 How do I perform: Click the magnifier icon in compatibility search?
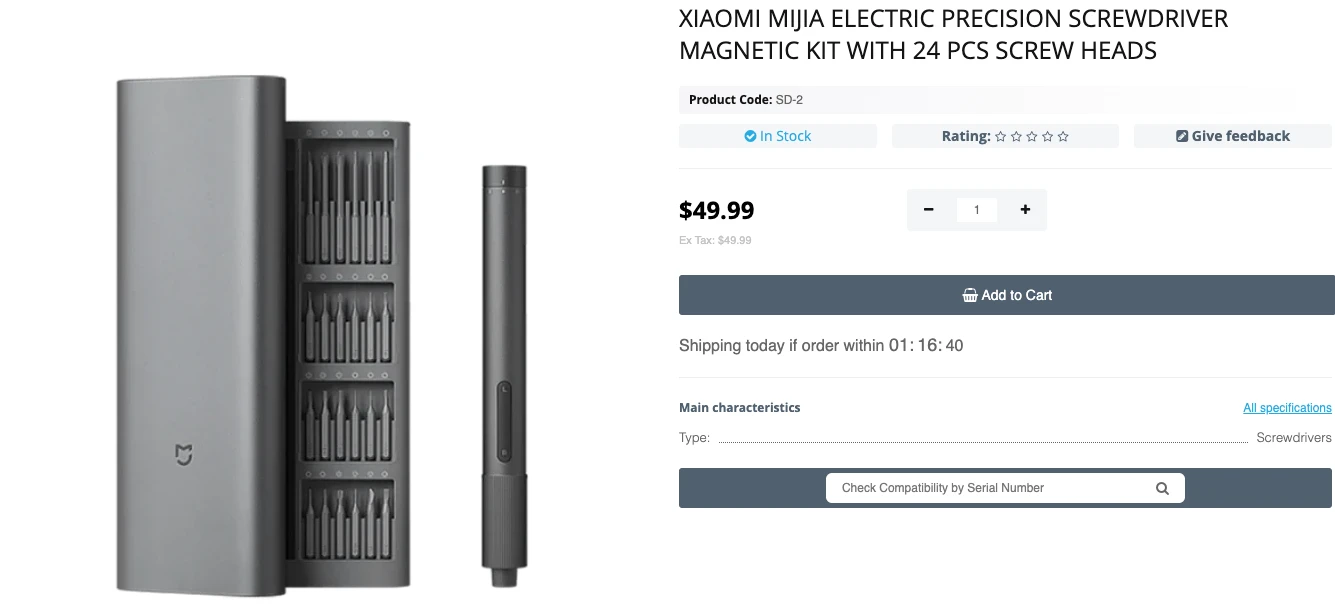1161,488
